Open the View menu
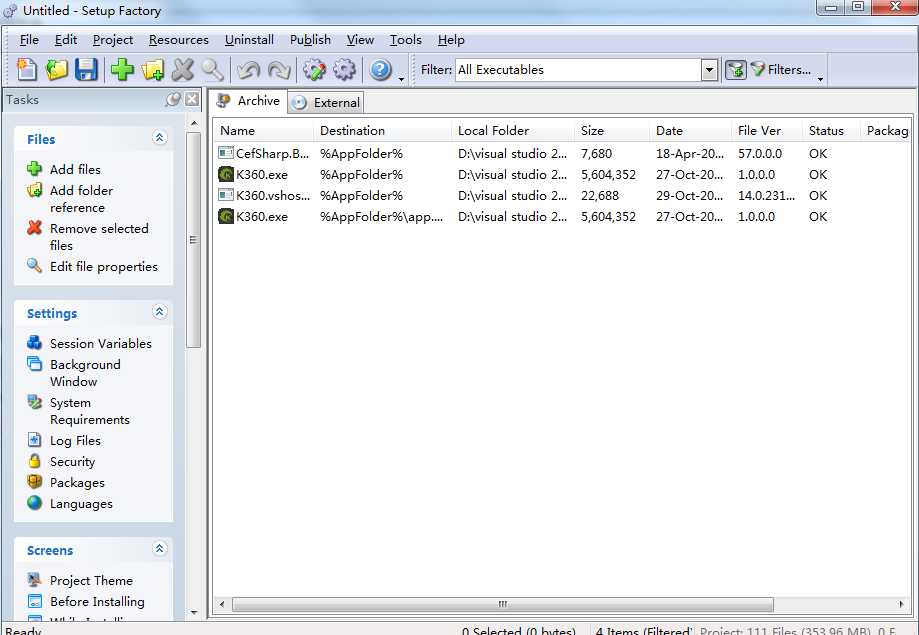The height and width of the screenshot is (635, 919). (360, 40)
